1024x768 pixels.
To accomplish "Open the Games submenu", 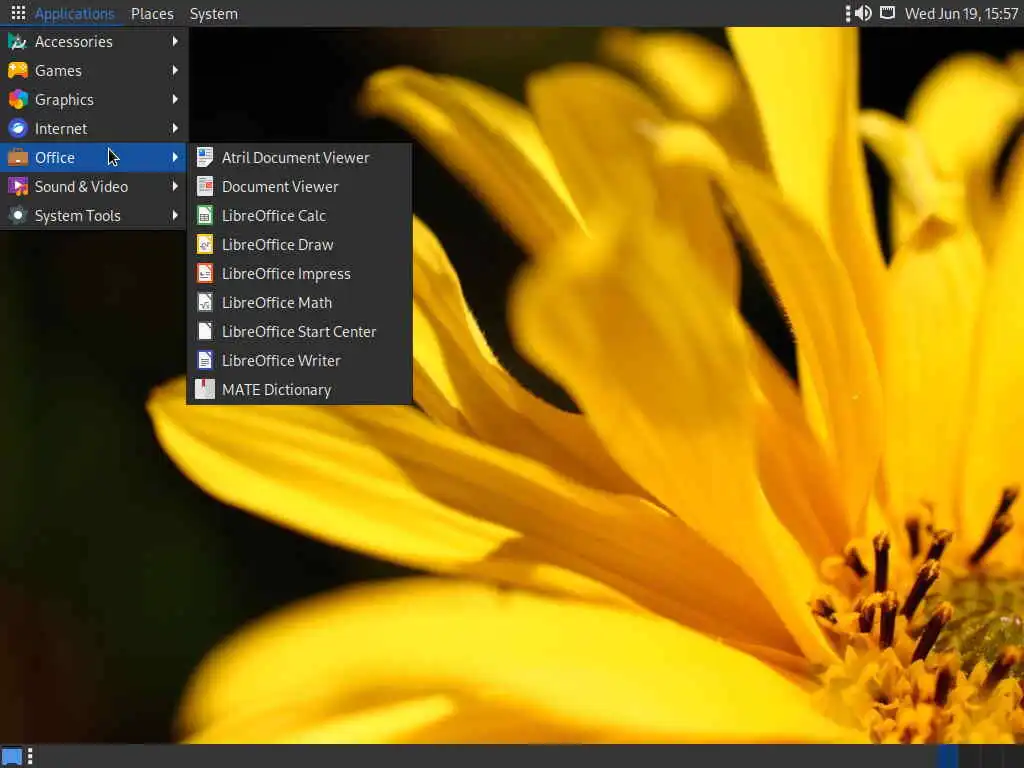I will (94, 71).
